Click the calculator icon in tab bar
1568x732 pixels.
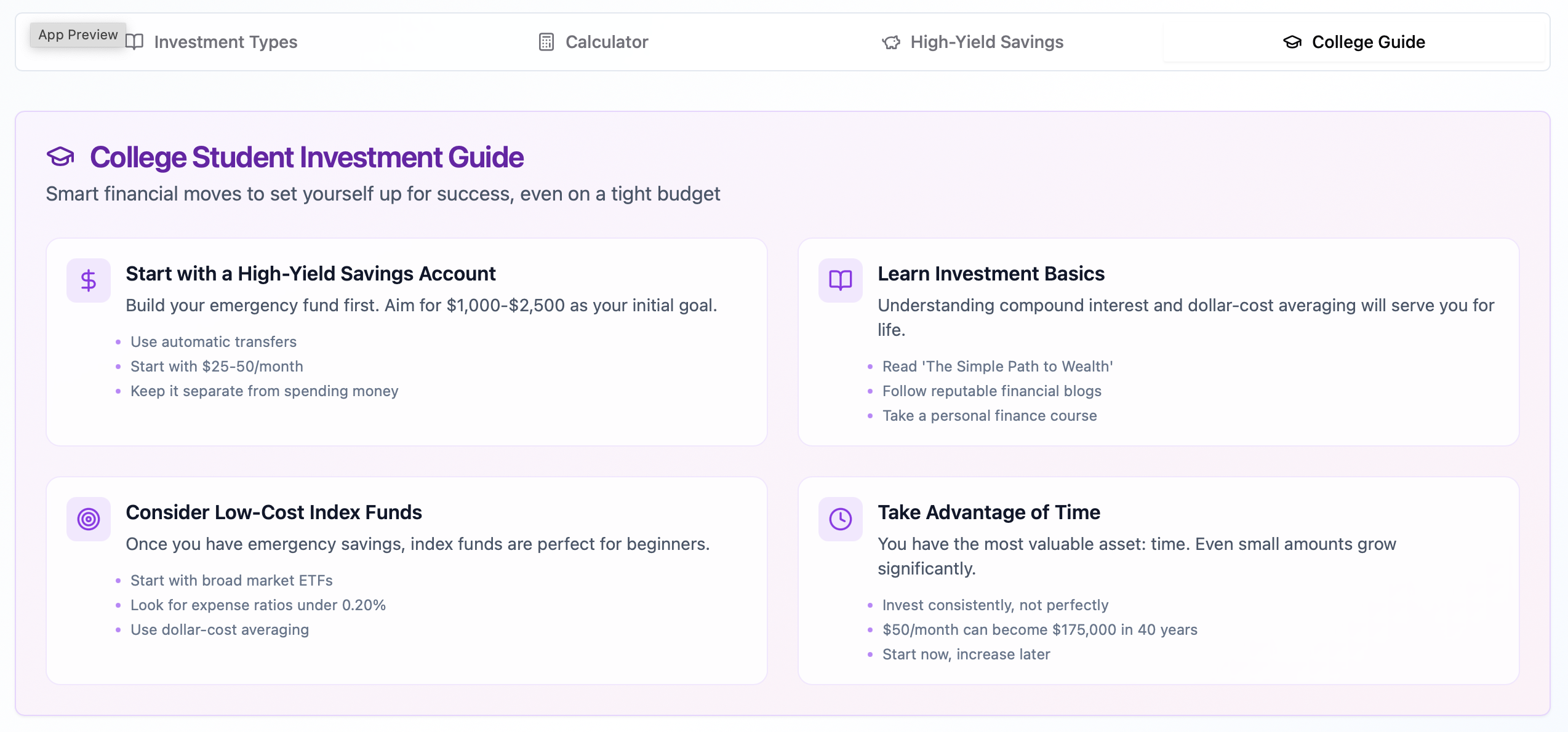coord(546,42)
